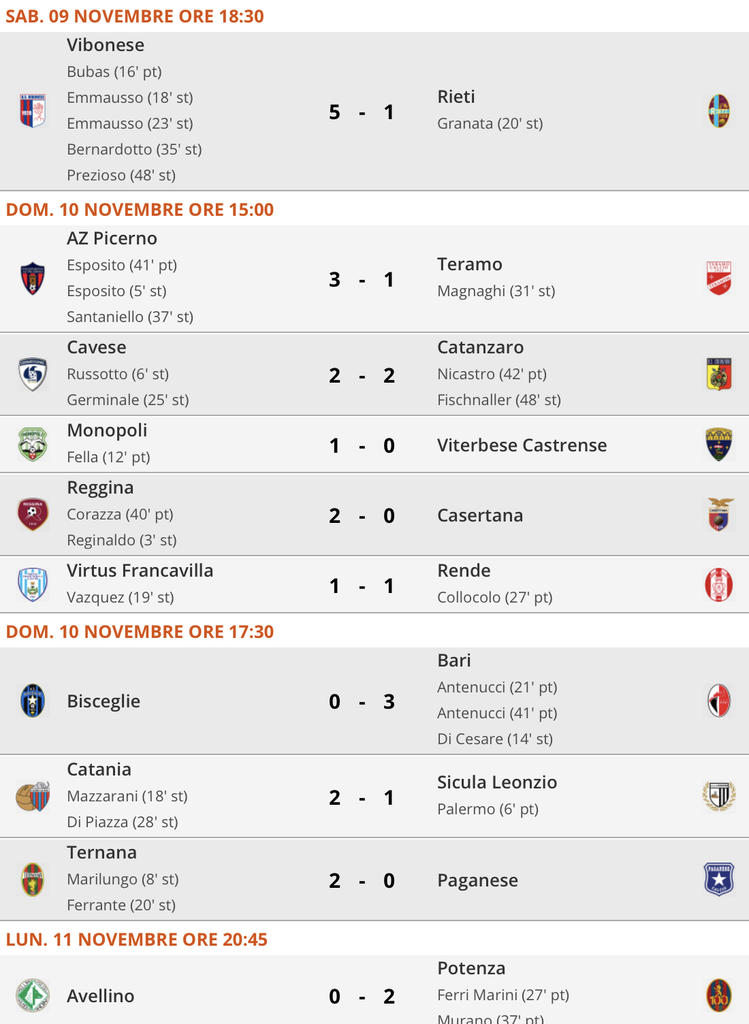Click the Viterbese Castrense team name

pos(522,445)
